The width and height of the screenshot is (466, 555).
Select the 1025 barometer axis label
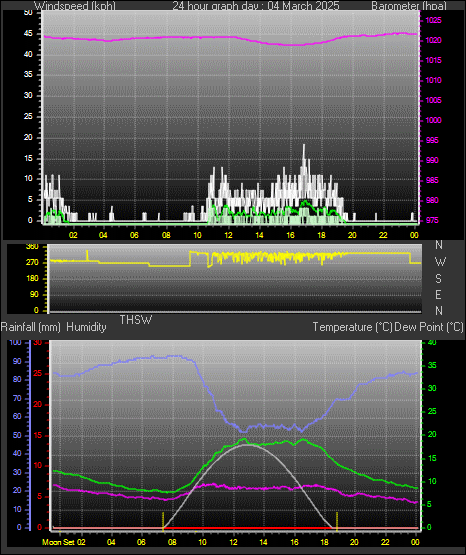click(433, 21)
